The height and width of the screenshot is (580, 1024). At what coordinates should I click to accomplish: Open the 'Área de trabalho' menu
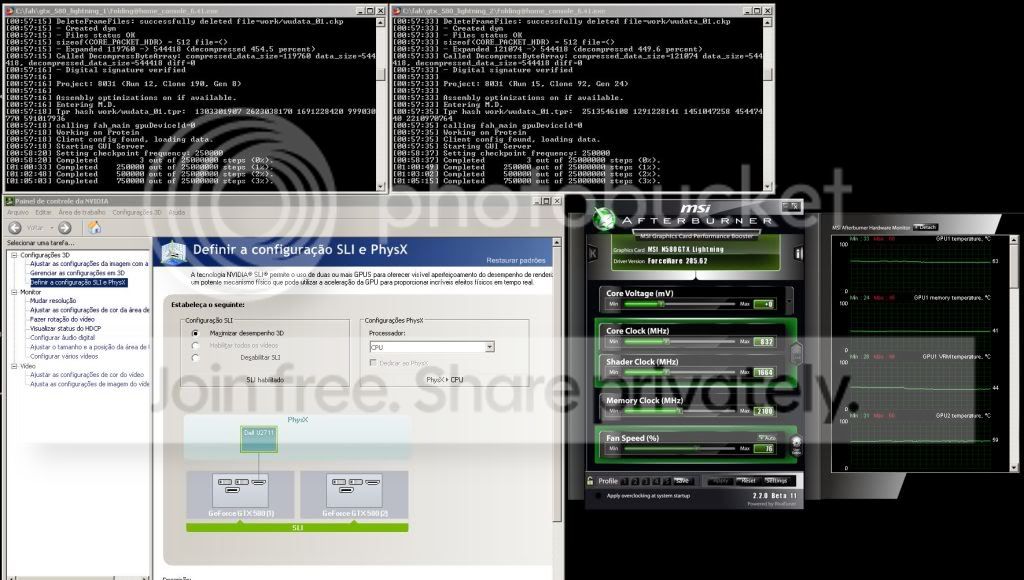[x=83, y=212]
